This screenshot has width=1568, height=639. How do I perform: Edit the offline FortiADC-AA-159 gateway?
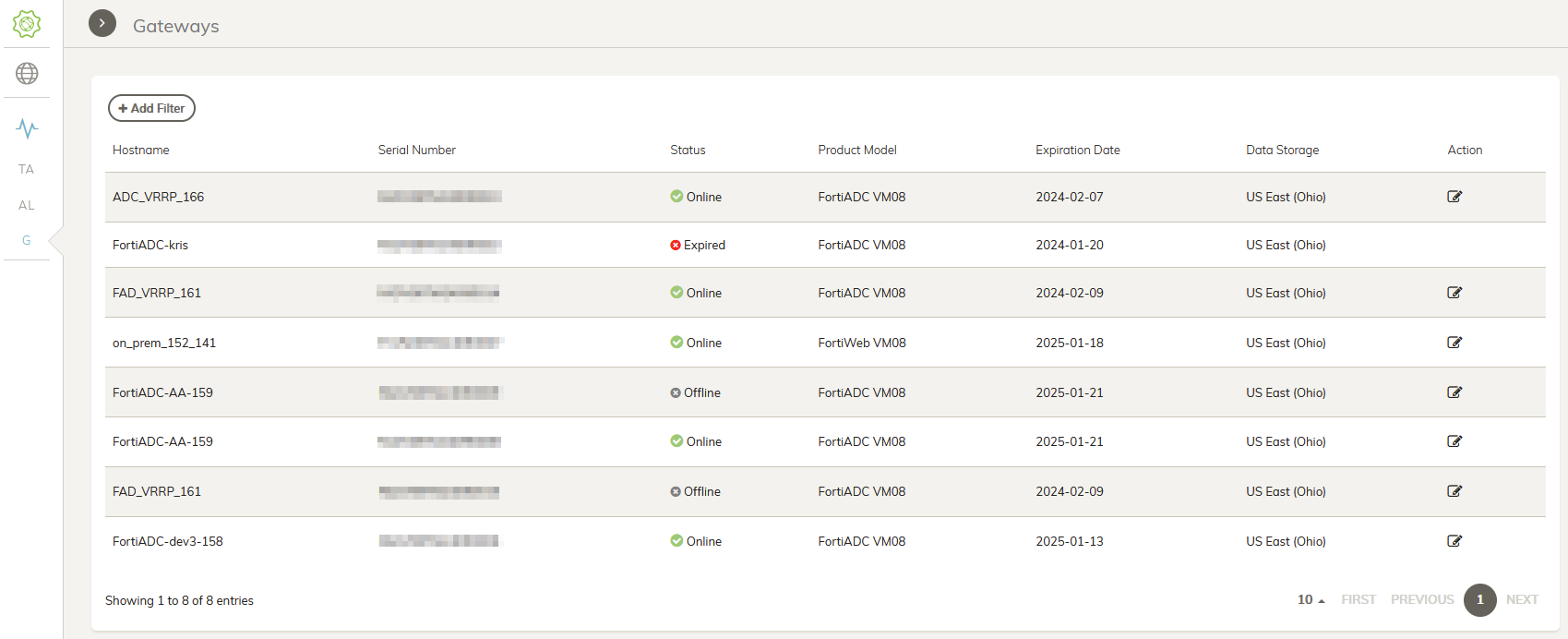1454,392
